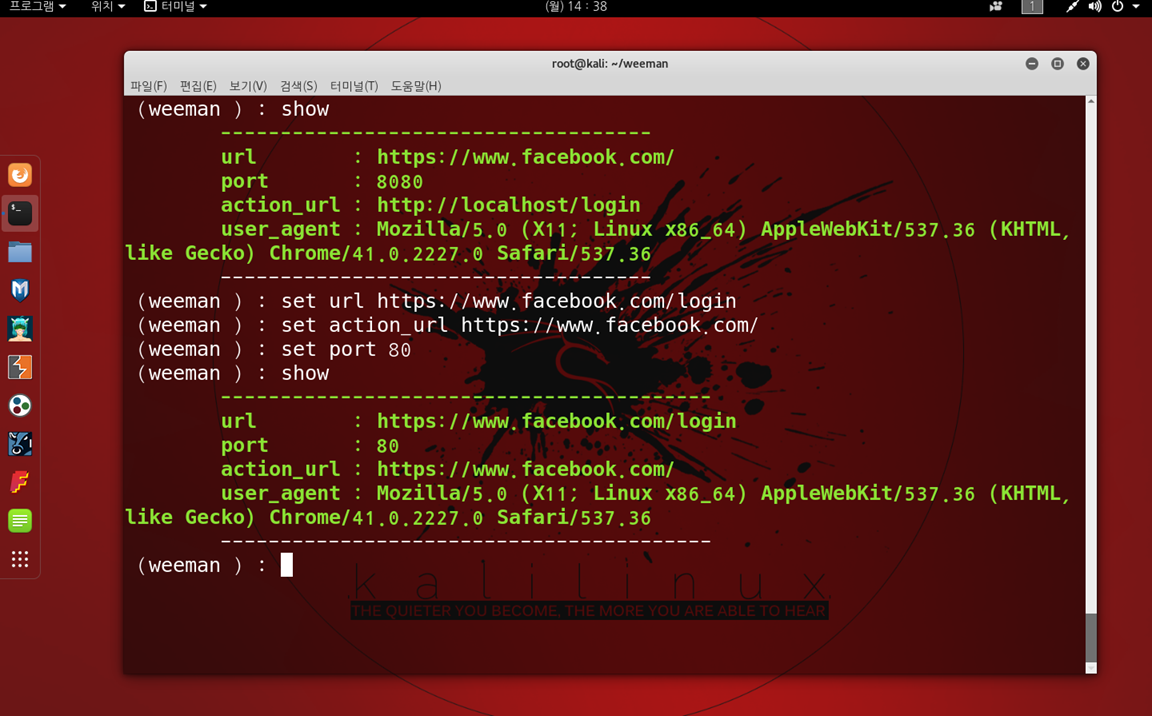Click the 'set url https://www.facebook.com/login' command
Image resolution: width=1152 pixels, height=716 pixels.
click(x=508, y=301)
